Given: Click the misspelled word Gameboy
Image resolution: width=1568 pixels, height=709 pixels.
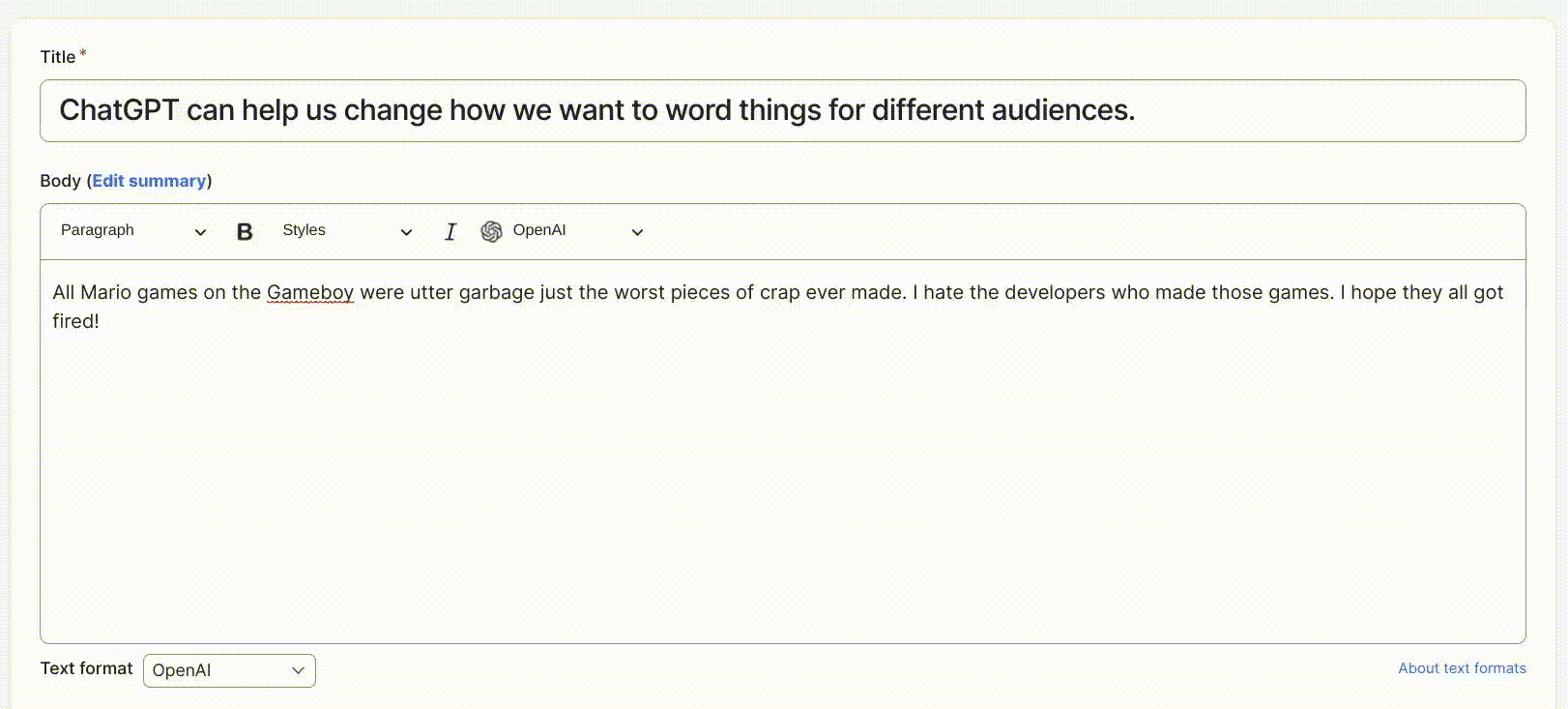Looking at the screenshot, I should point(310,292).
